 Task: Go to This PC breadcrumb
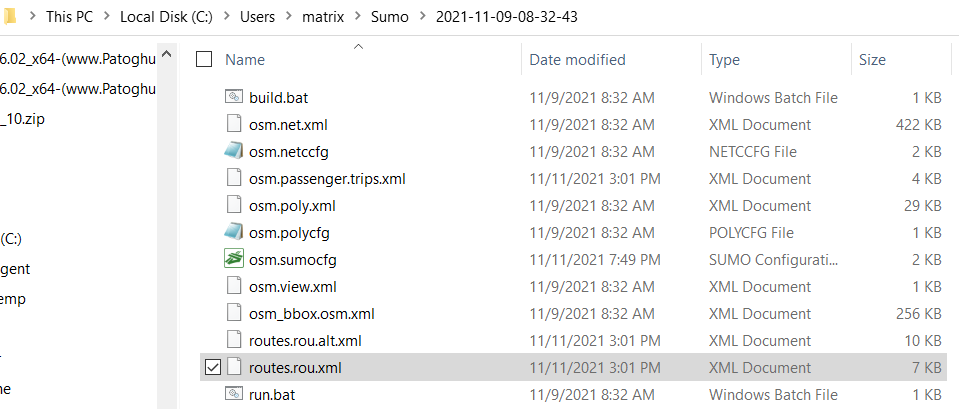[73, 17]
